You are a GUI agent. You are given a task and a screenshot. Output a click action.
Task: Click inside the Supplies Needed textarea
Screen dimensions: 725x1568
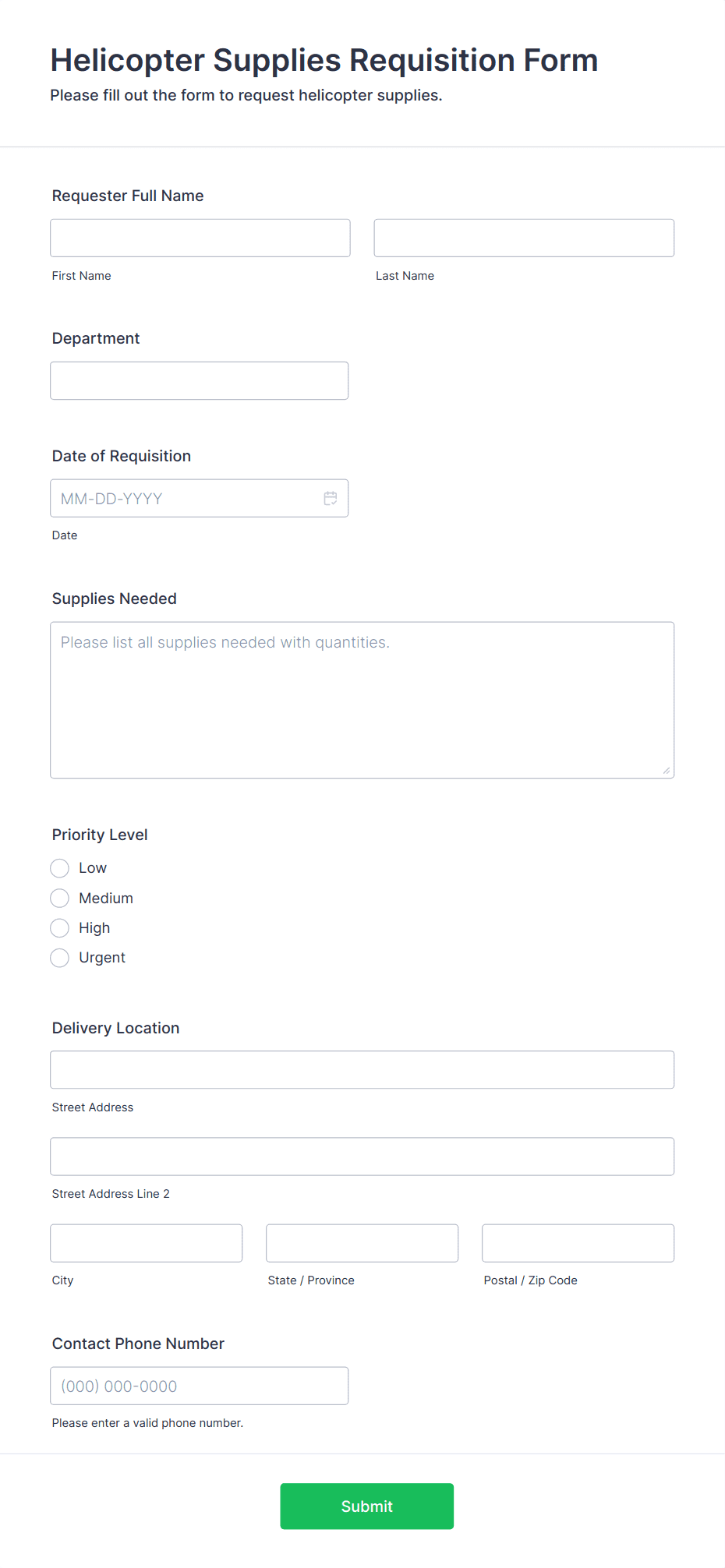click(x=362, y=700)
